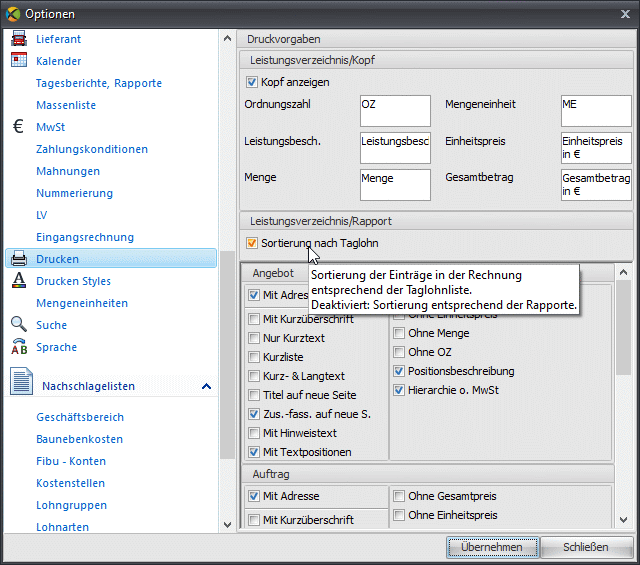Check Auftrag Ohne Einheitspreis option

399,515
